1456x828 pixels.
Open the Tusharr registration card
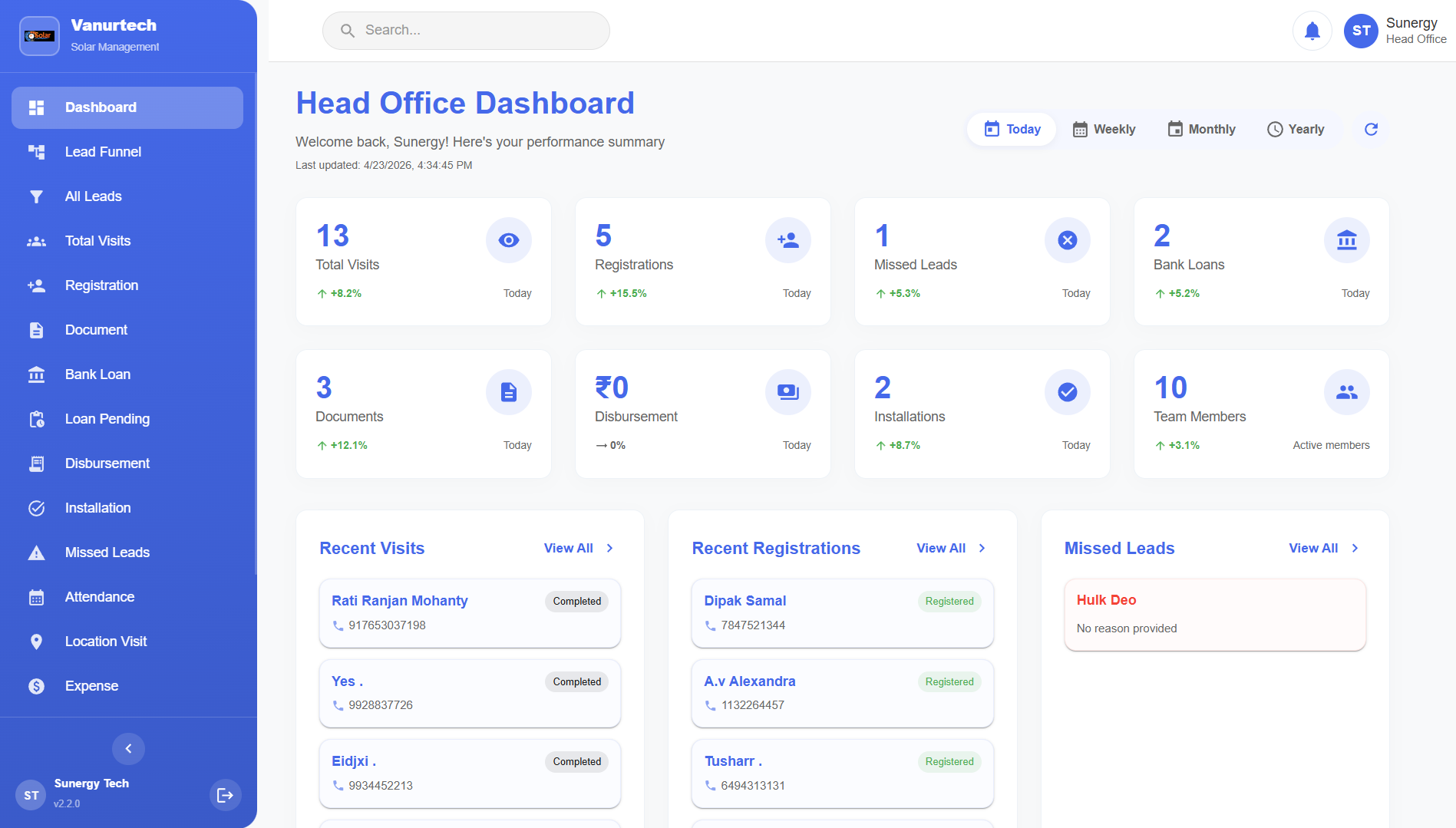coord(842,773)
